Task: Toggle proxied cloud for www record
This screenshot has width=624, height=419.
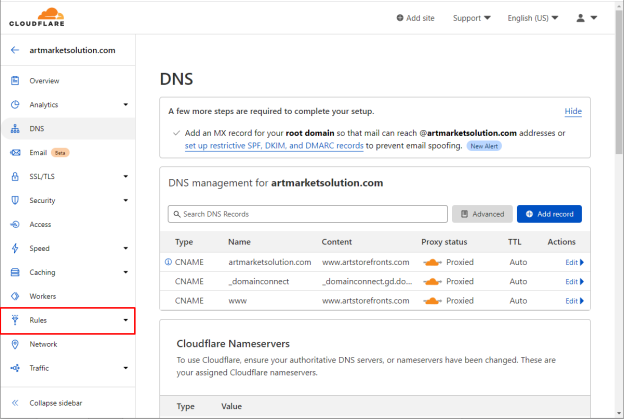Action: [x=432, y=301]
